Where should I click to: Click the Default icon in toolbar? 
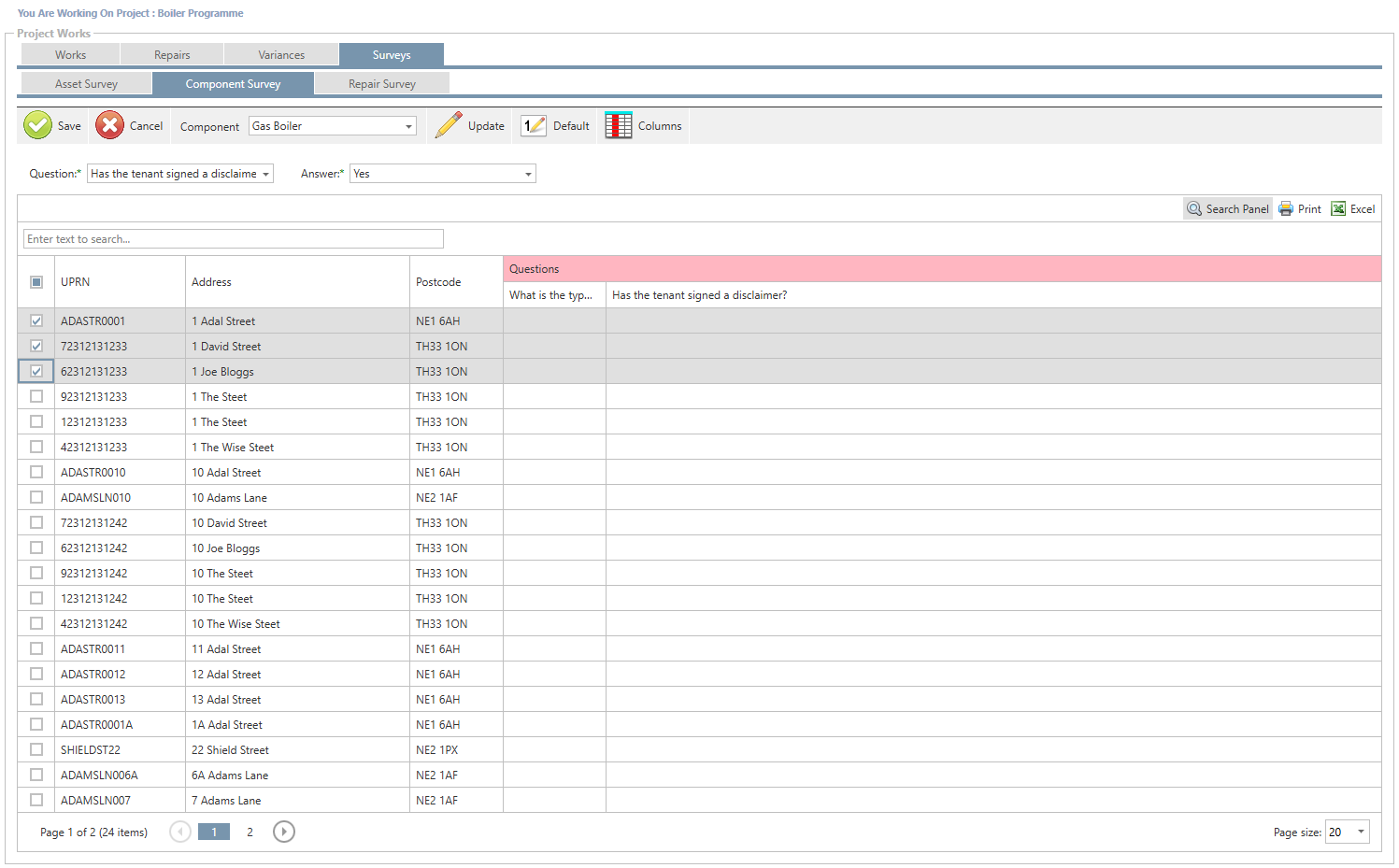pyautogui.click(x=534, y=125)
